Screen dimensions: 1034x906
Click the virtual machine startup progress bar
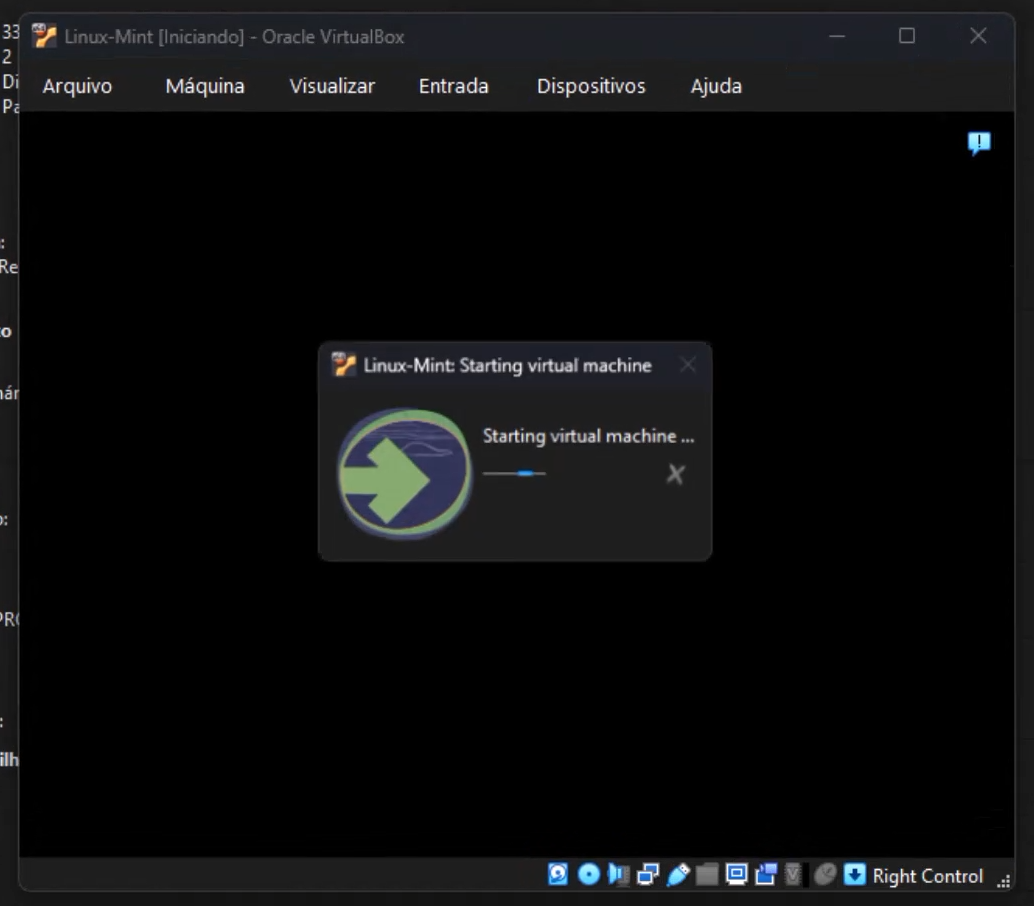tap(514, 473)
